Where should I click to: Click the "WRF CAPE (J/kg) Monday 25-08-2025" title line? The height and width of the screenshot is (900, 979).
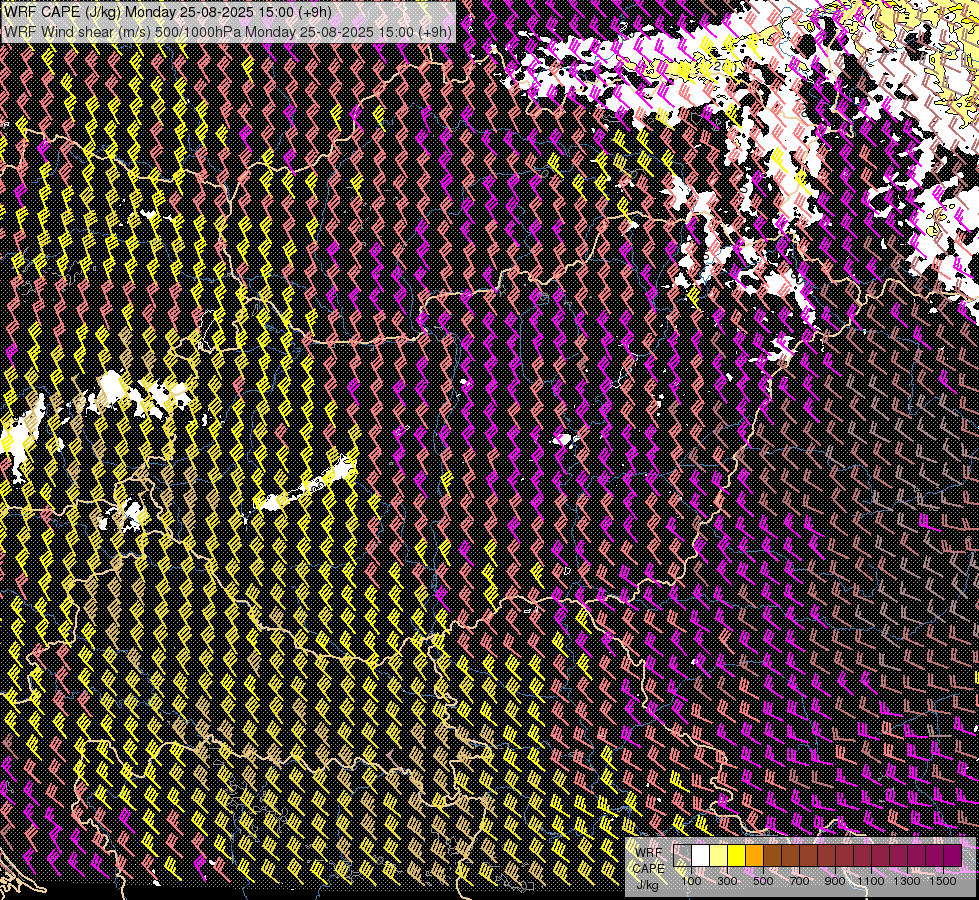pos(168,12)
